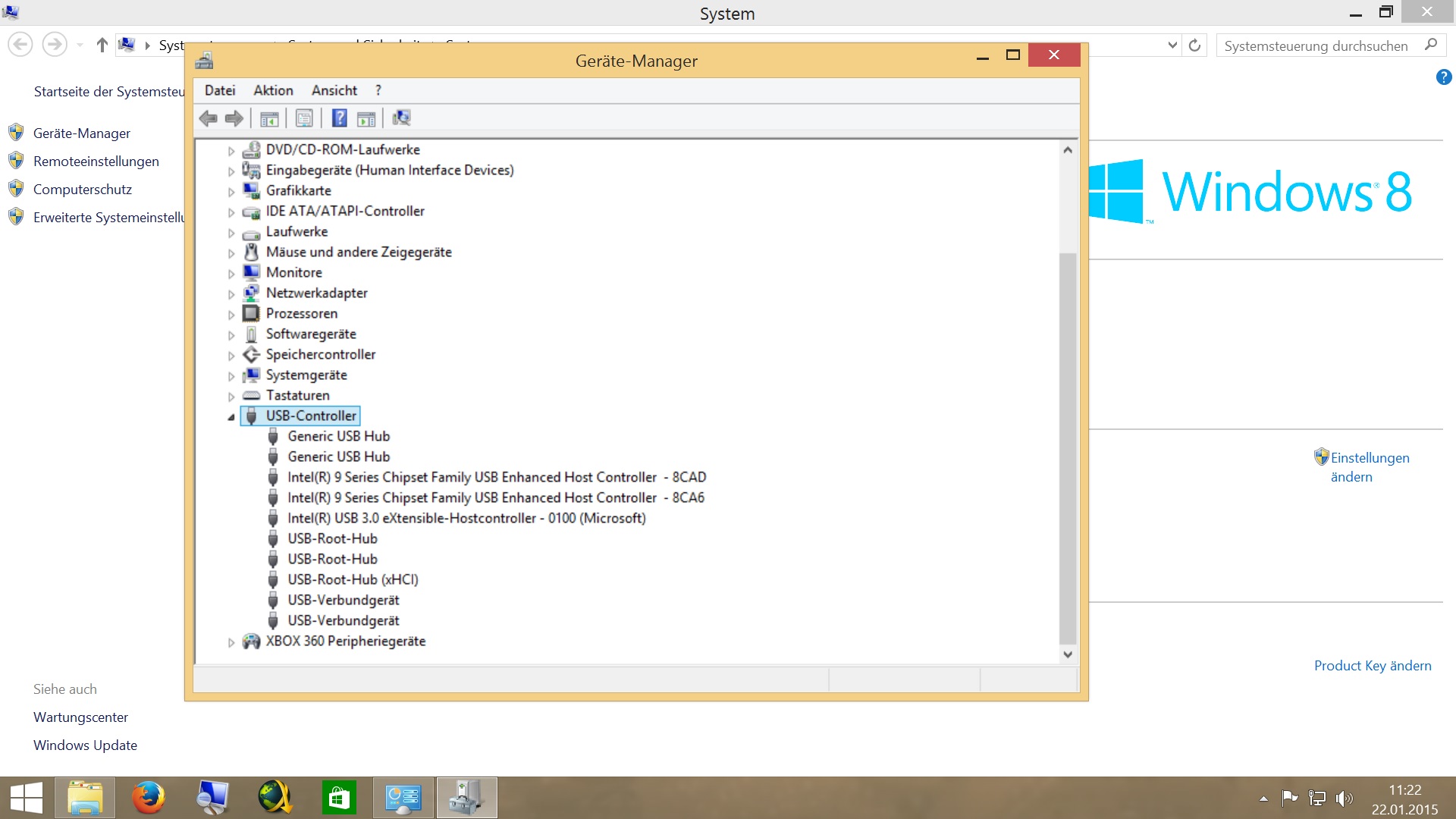Open the Windows Start button
Viewport: 1456px width, 819px height.
[x=27, y=798]
